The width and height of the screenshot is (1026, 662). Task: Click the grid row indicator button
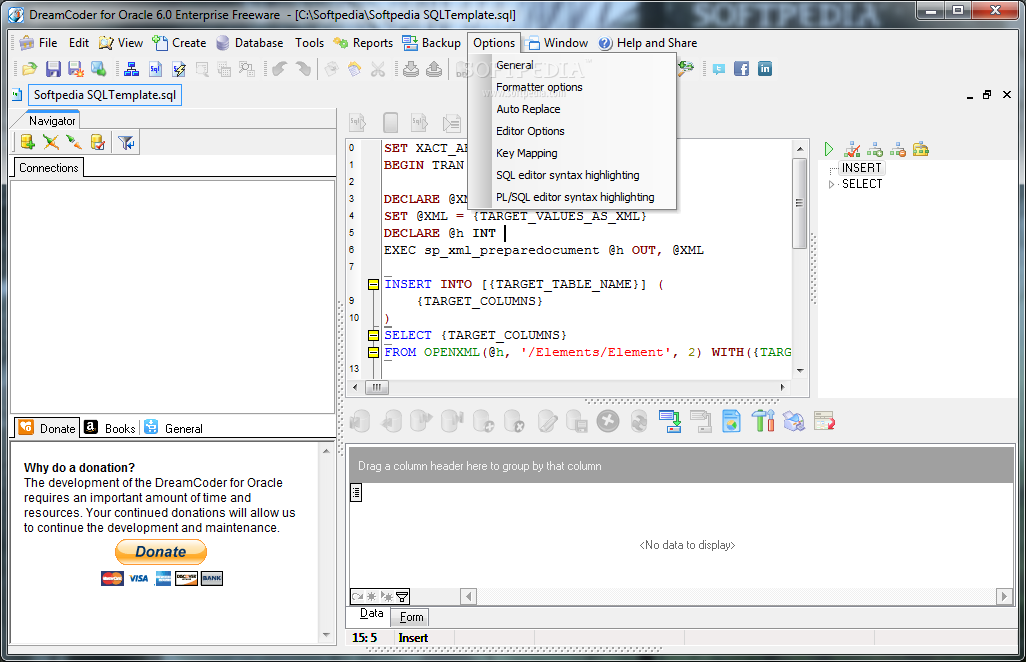pyautogui.click(x=356, y=492)
